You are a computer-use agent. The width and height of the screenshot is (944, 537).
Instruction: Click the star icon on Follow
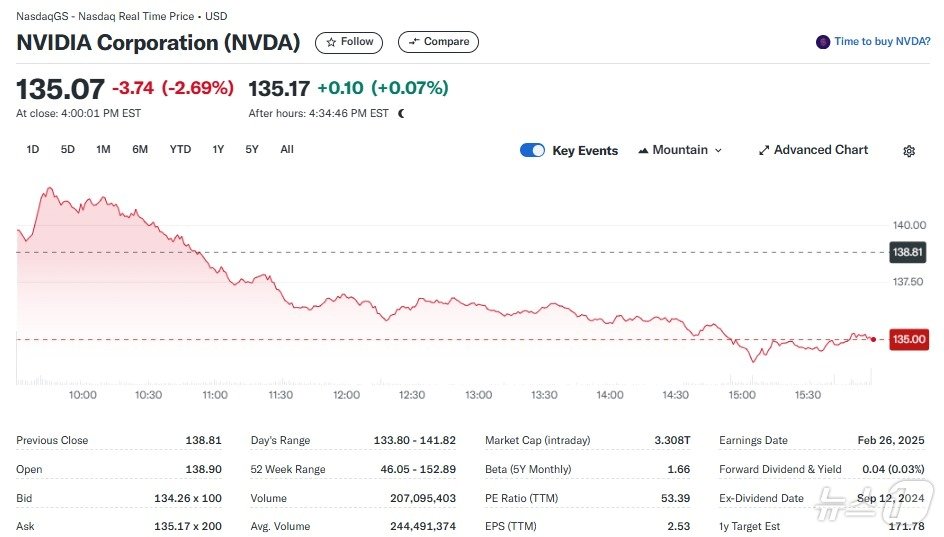(331, 42)
